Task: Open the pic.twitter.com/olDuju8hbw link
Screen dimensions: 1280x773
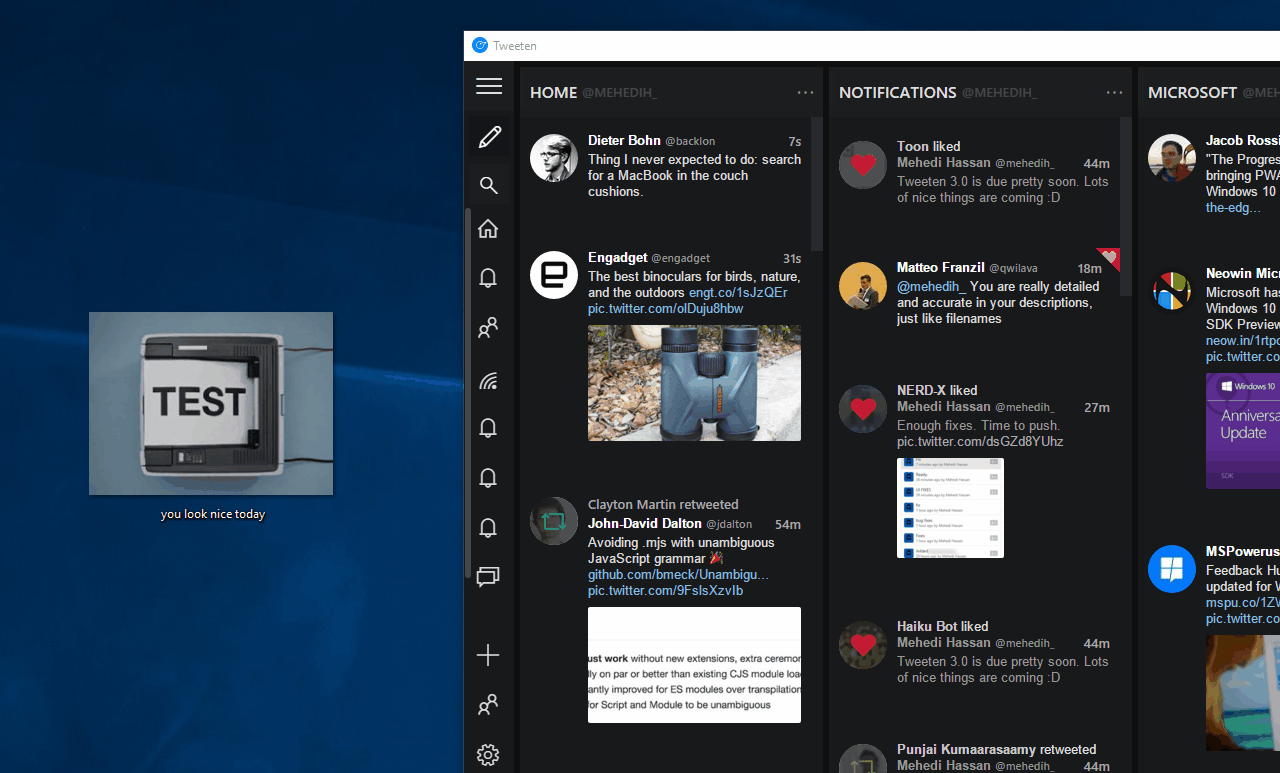Action: 666,308
